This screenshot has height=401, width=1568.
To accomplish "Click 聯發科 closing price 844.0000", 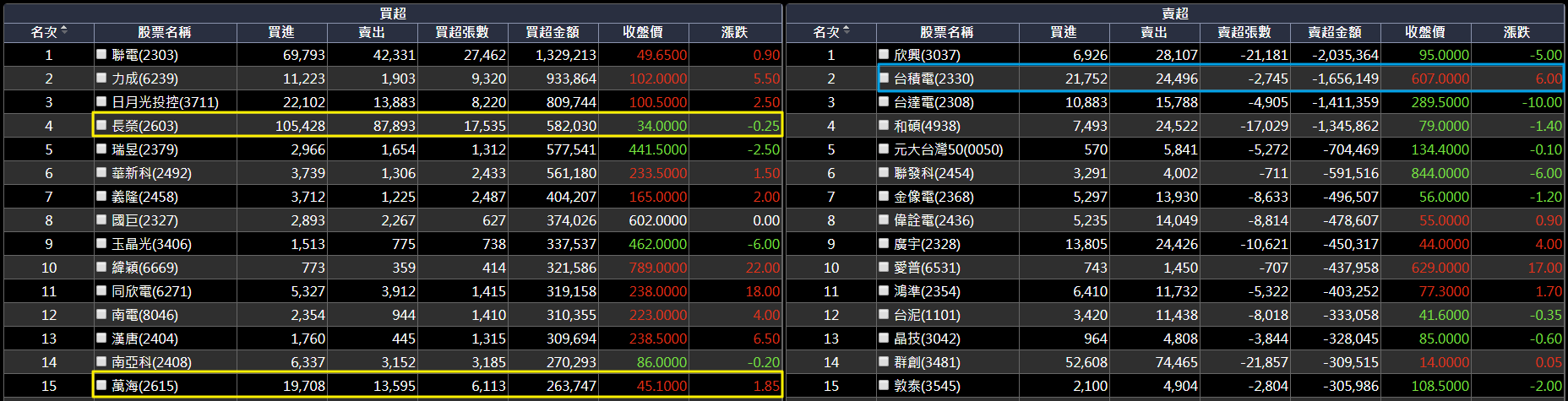I will (x=1440, y=173).
